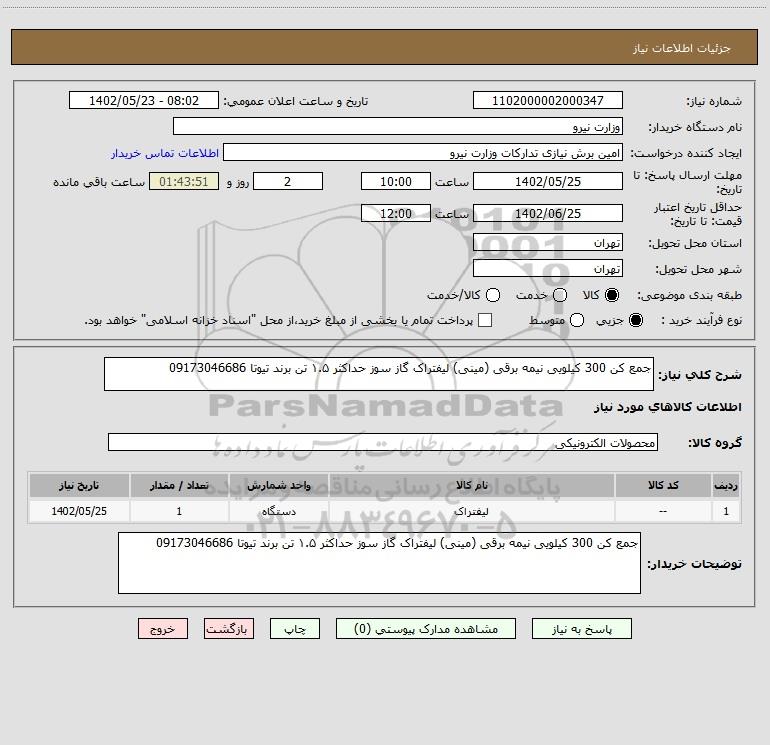Click the remaining days field showing 2
Viewport: 770px width, 745px height.
click(x=288, y=181)
